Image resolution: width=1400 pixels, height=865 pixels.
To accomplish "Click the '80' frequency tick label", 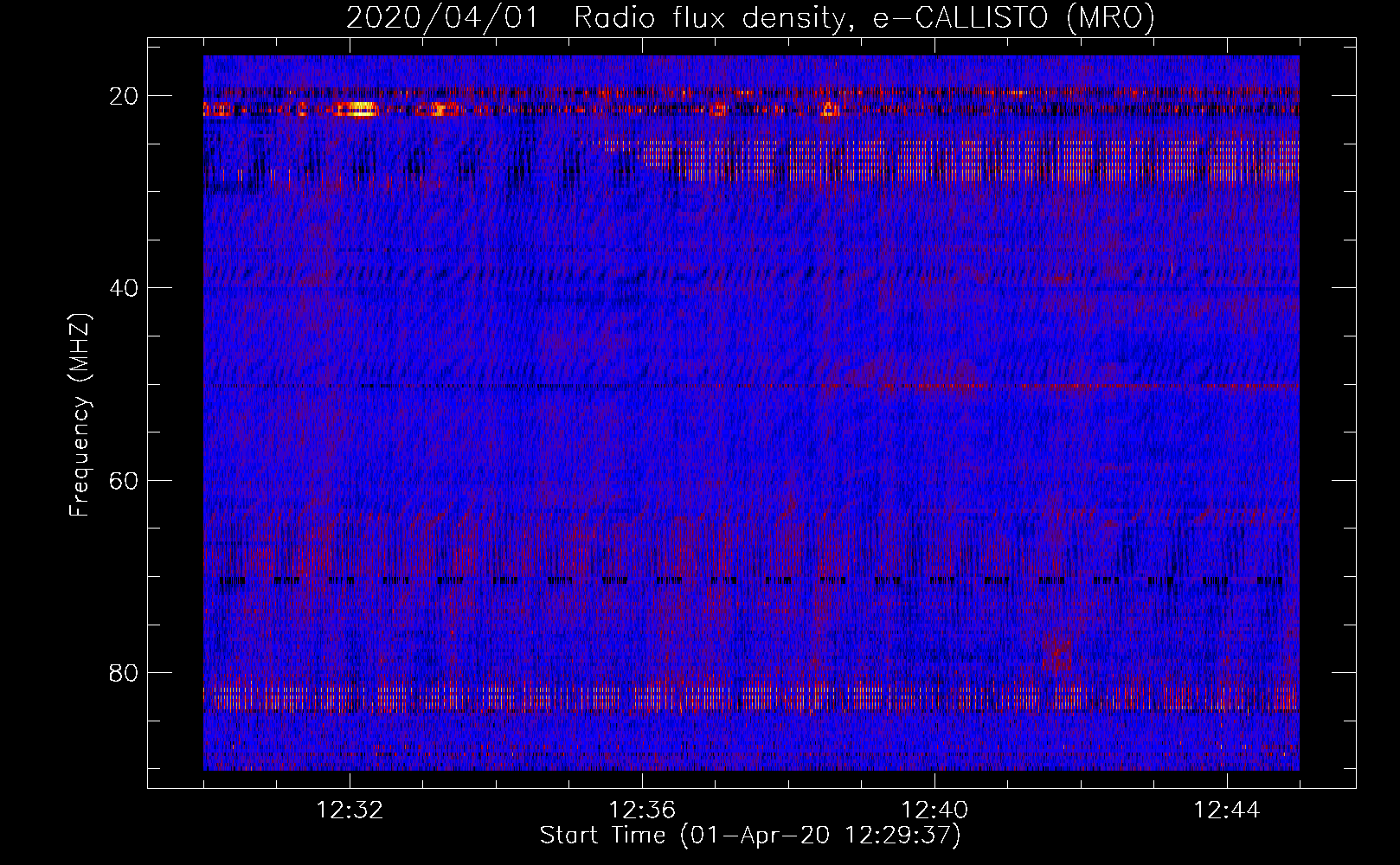I will coord(125,672).
